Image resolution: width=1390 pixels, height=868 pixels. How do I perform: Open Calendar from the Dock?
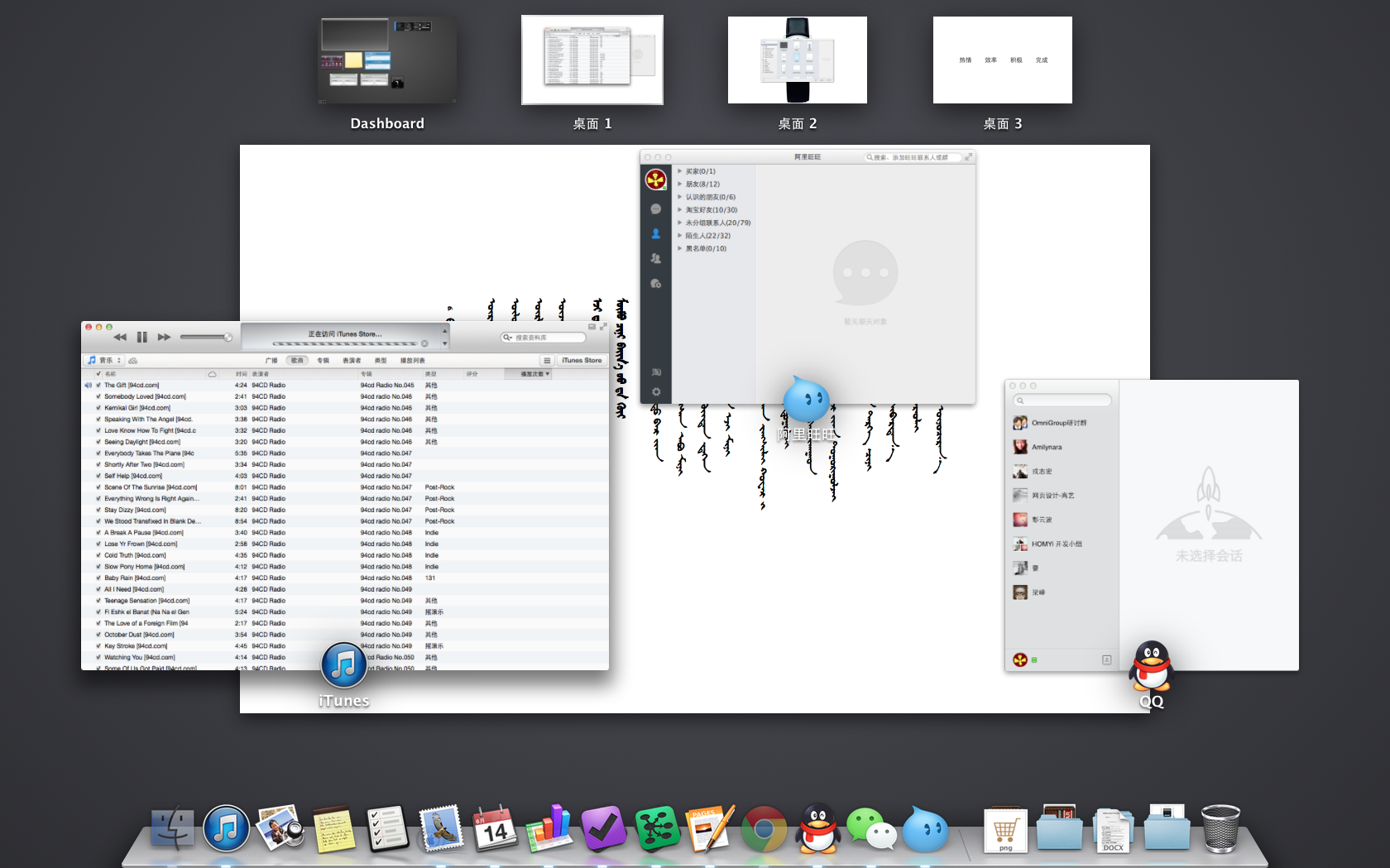coord(495,829)
